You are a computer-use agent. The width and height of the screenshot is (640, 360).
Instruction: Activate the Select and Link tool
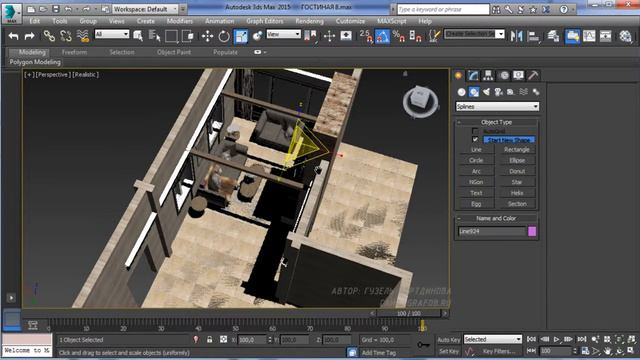coord(49,36)
